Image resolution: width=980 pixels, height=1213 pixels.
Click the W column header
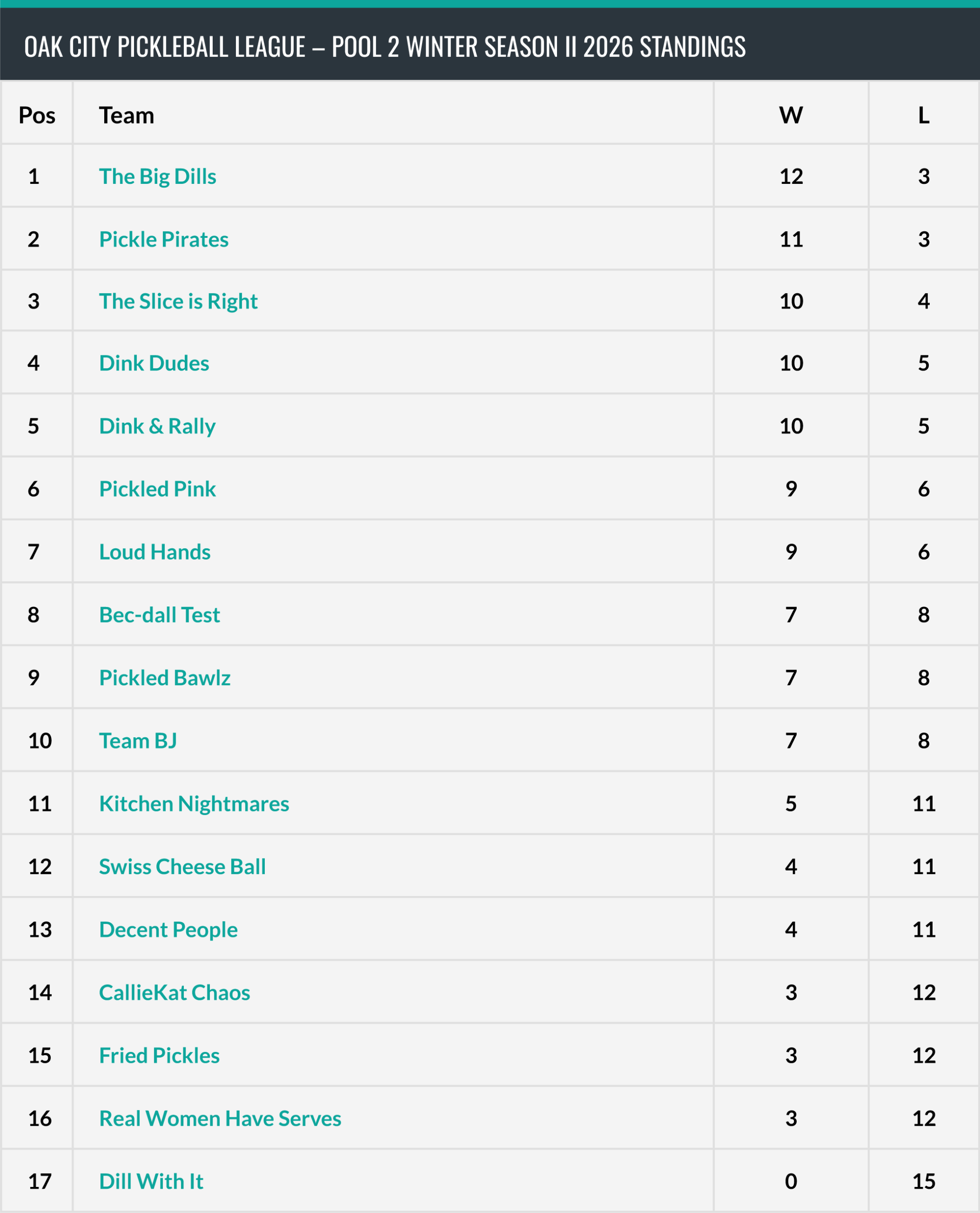tap(791, 115)
